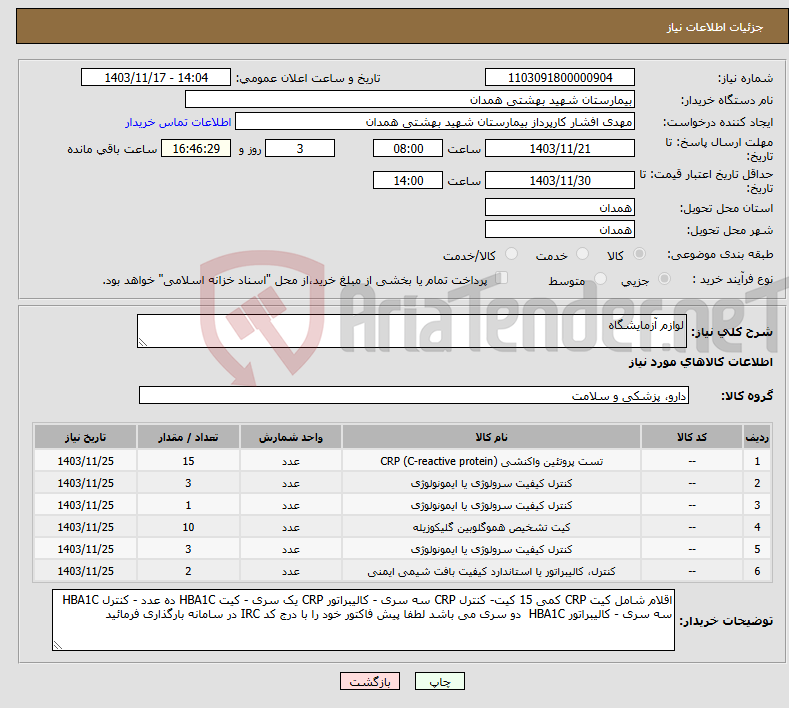
Task: Click the کیت تشخیص هموگلوبین گلیکوزیله item
Action: click(491, 527)
